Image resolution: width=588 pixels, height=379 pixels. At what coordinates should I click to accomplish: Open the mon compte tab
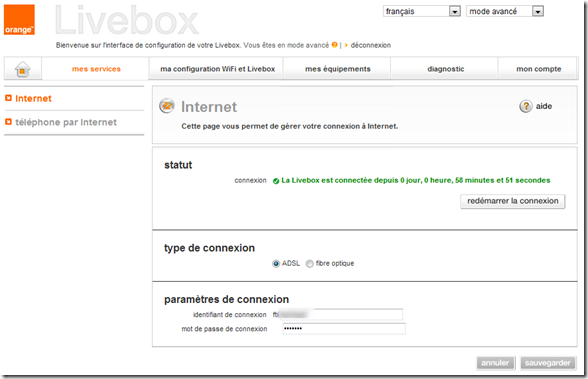pos(538,69)
